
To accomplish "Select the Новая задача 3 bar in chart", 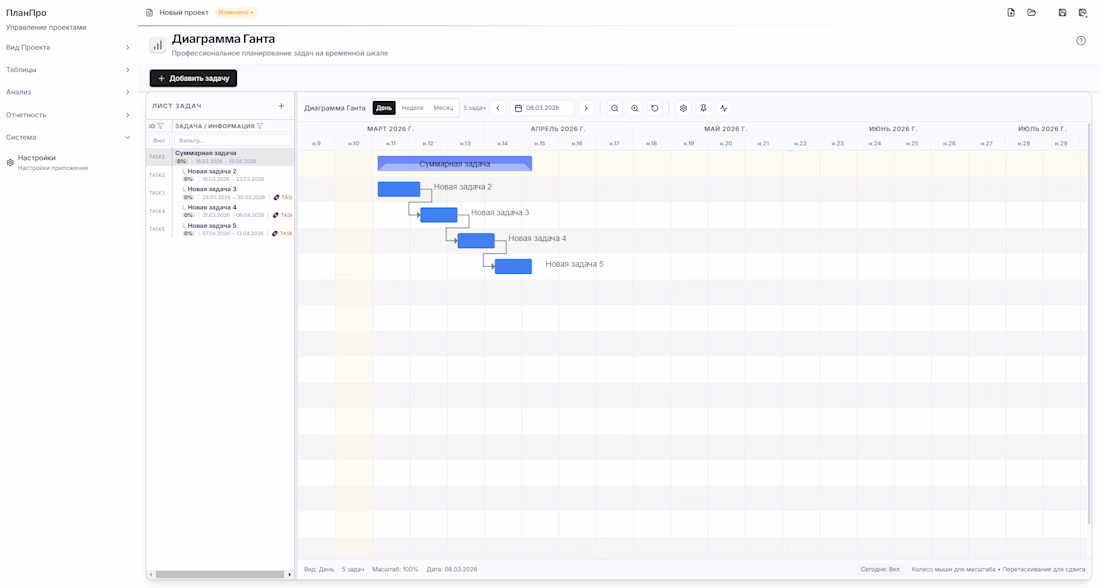I will [439, 215].
